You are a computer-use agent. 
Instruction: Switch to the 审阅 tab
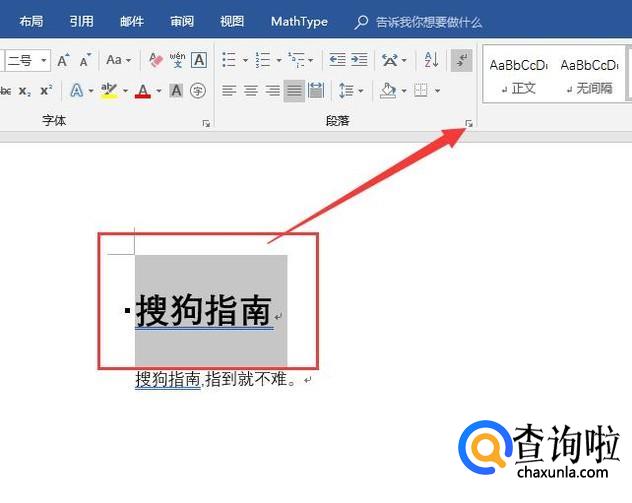tap(182, 21)
